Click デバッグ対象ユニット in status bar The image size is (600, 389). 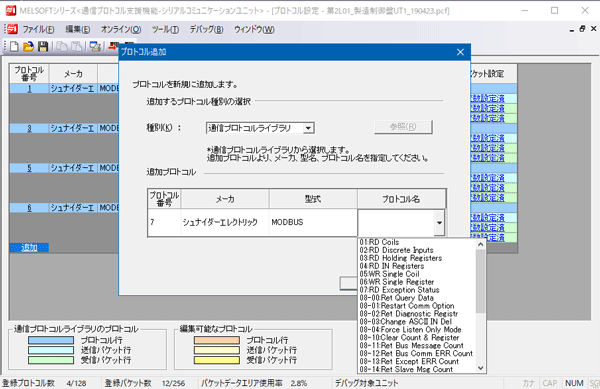367,383
